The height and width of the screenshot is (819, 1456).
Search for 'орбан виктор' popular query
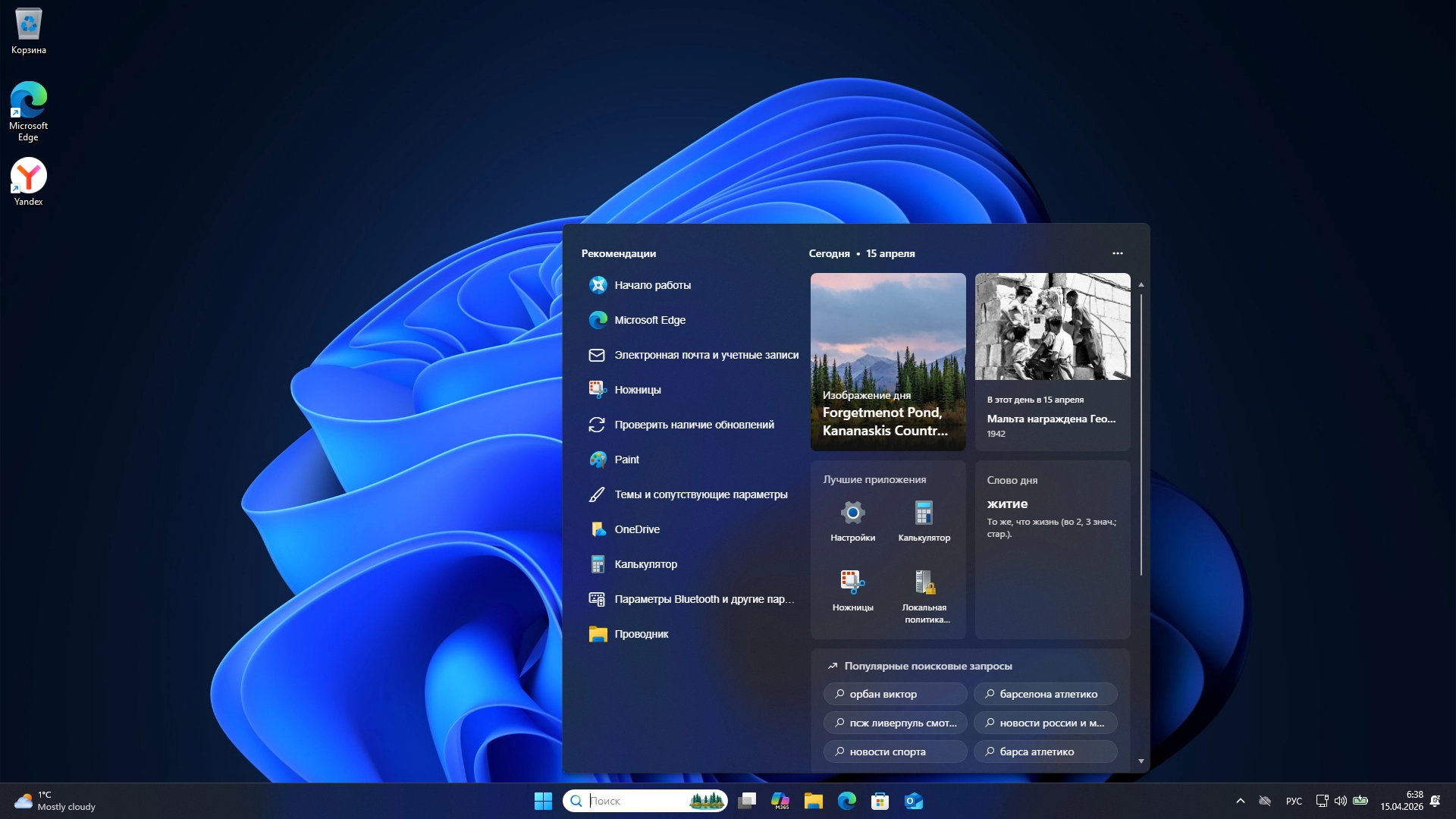894,694
